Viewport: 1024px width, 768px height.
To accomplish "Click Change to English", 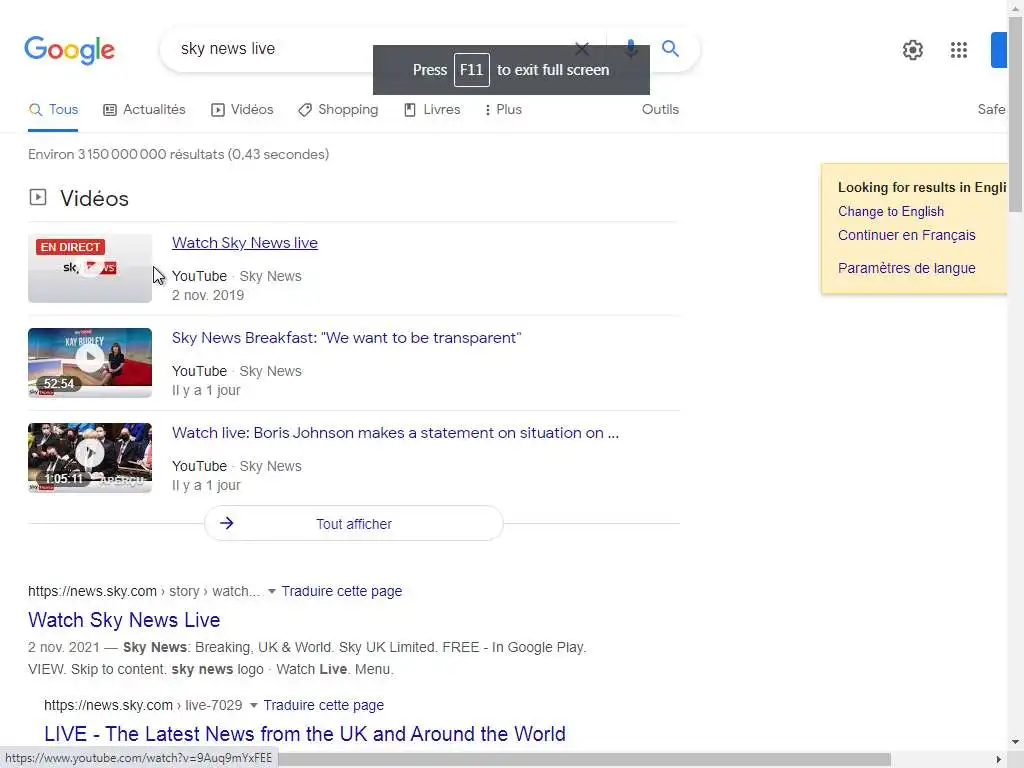I will pos(891,212).
